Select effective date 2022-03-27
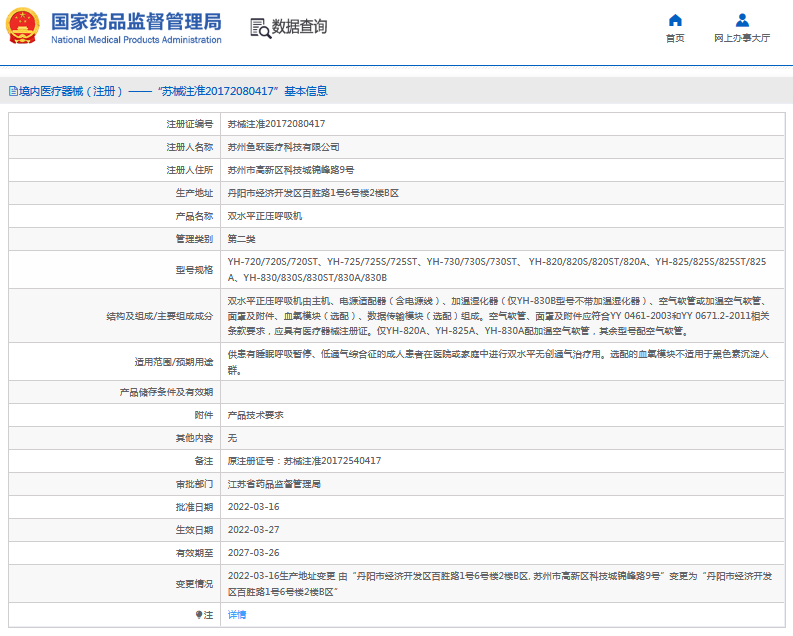793x636 pixels. click(x=253, y=530)
